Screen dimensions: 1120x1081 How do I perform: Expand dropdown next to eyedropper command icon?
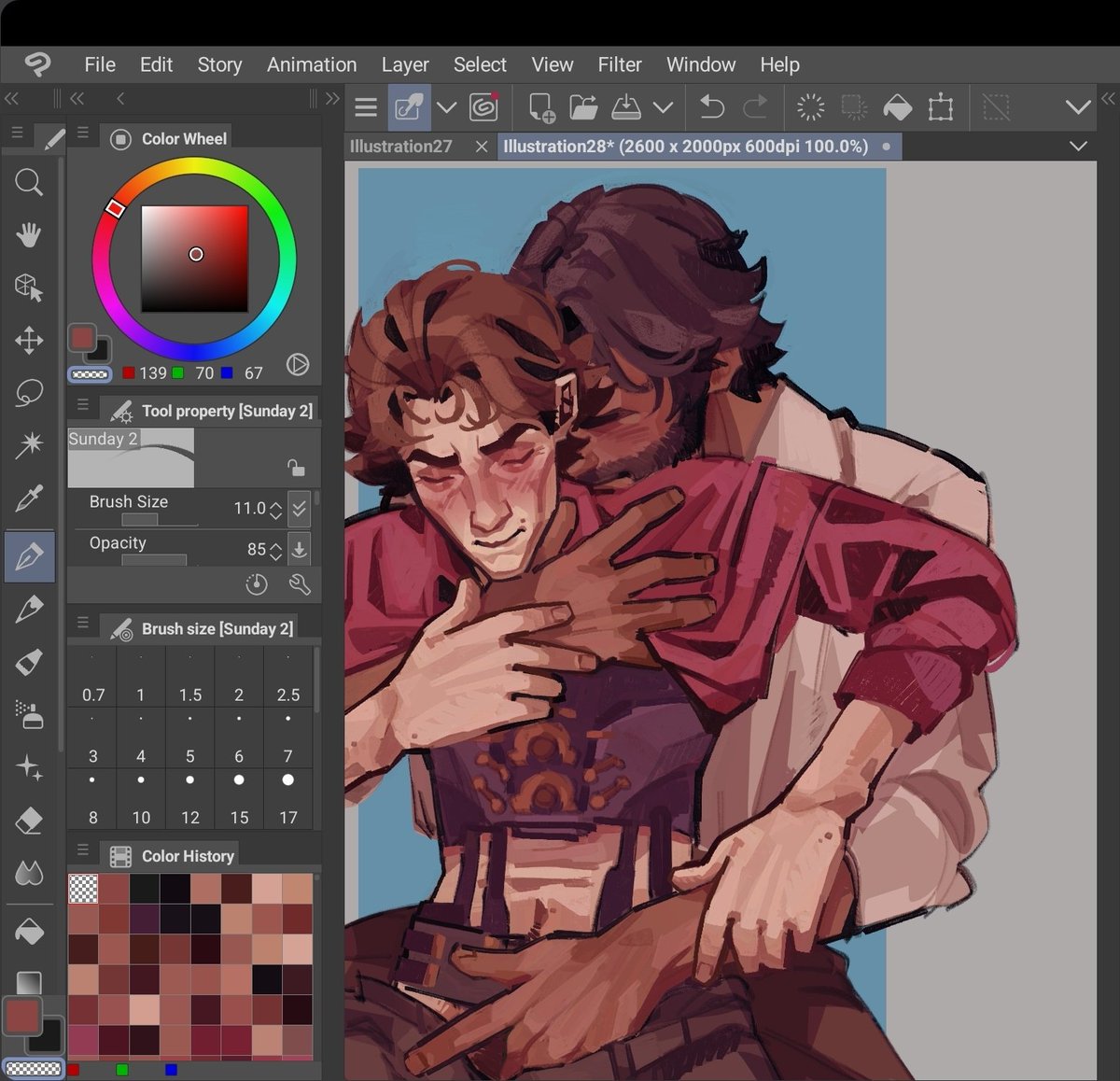click(x=446, y=107)
